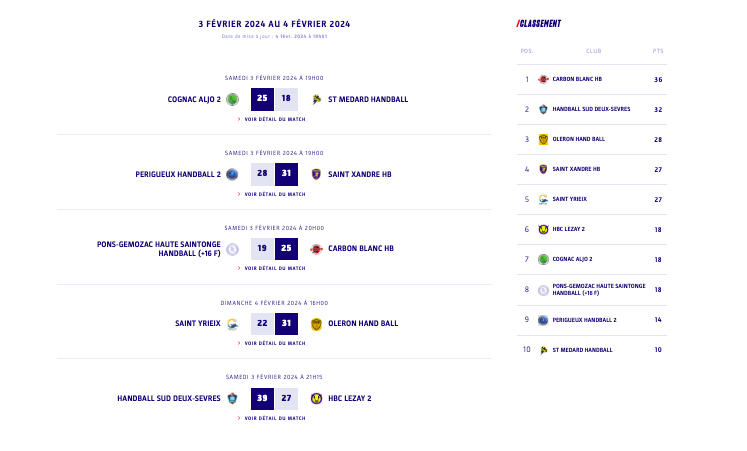Click the PTS column header

click(x=657, y=50)
